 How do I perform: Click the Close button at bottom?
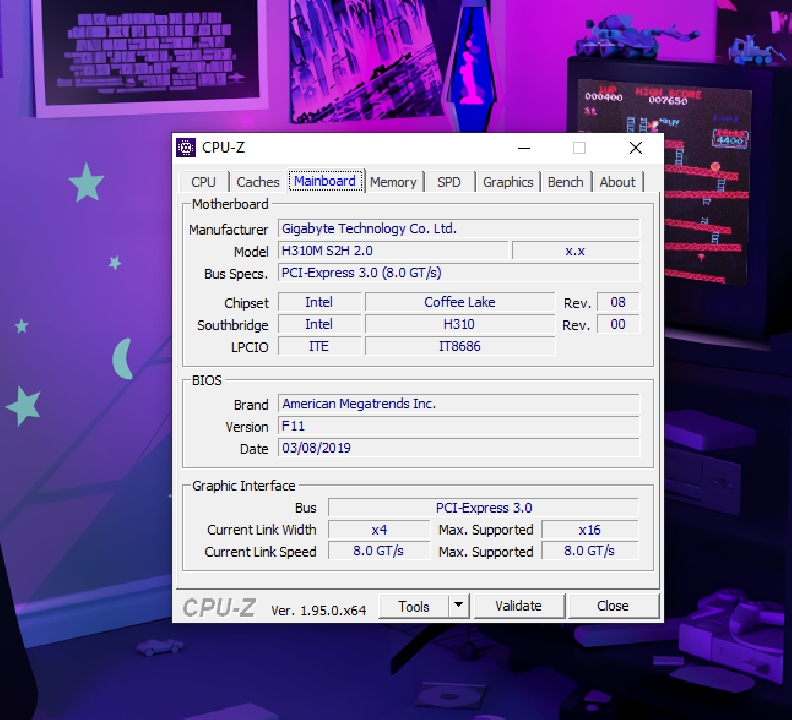pos(613,606)
